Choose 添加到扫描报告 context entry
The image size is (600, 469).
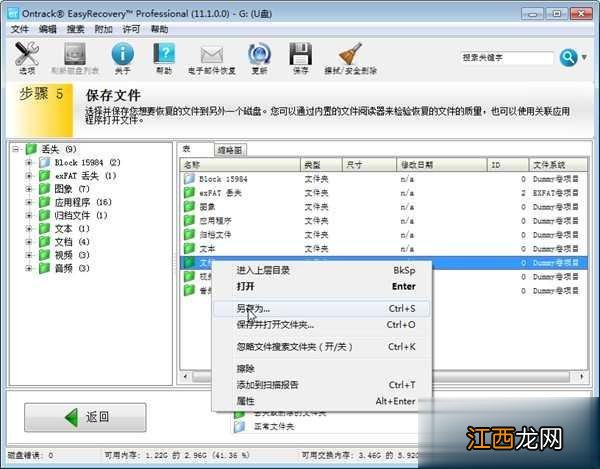(x=321, y=385)
